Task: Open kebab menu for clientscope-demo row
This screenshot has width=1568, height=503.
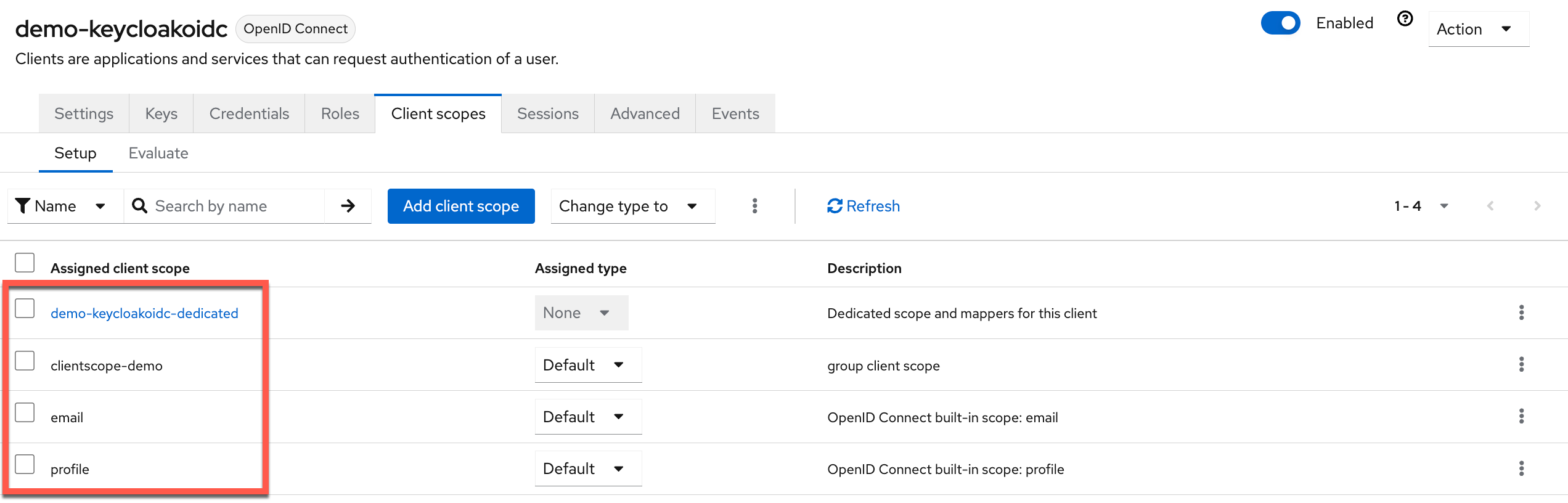Action: pos(1521,364)
